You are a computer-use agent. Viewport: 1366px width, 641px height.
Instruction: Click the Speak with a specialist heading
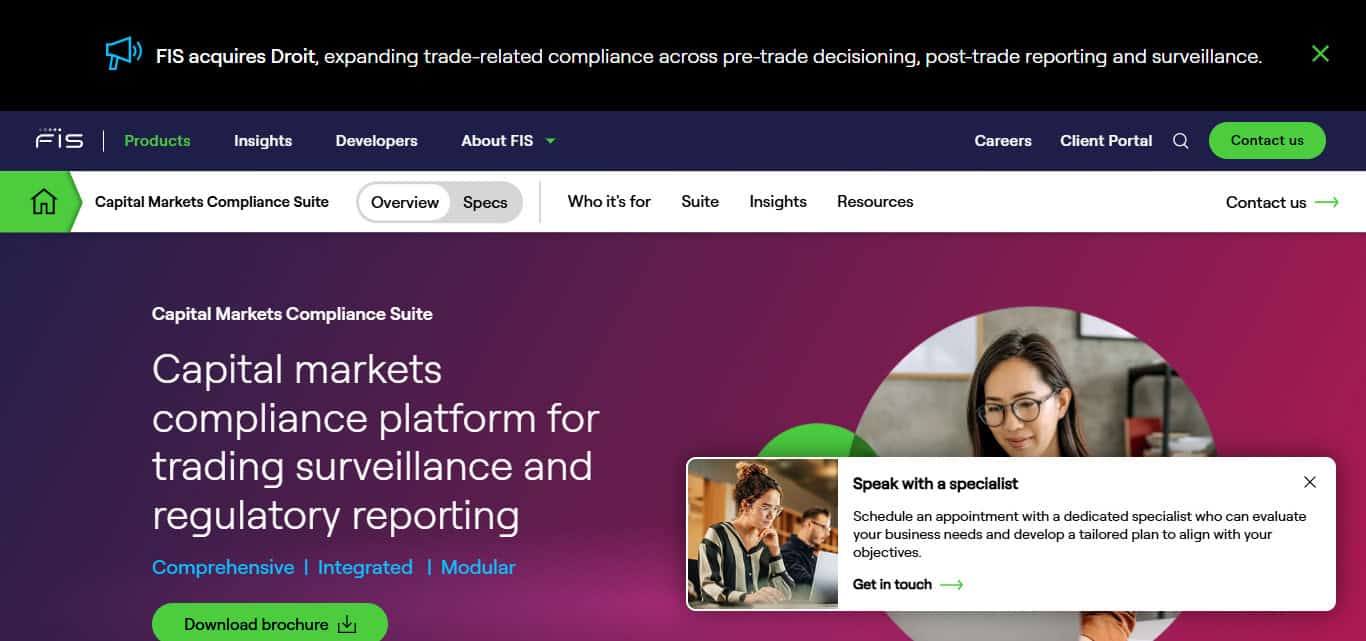pos(935,484)
